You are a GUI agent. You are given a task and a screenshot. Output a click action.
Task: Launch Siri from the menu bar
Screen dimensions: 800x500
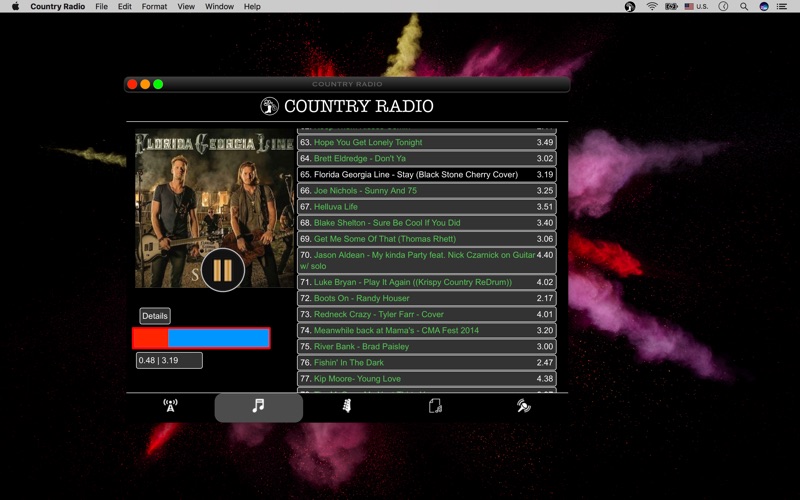764,7
